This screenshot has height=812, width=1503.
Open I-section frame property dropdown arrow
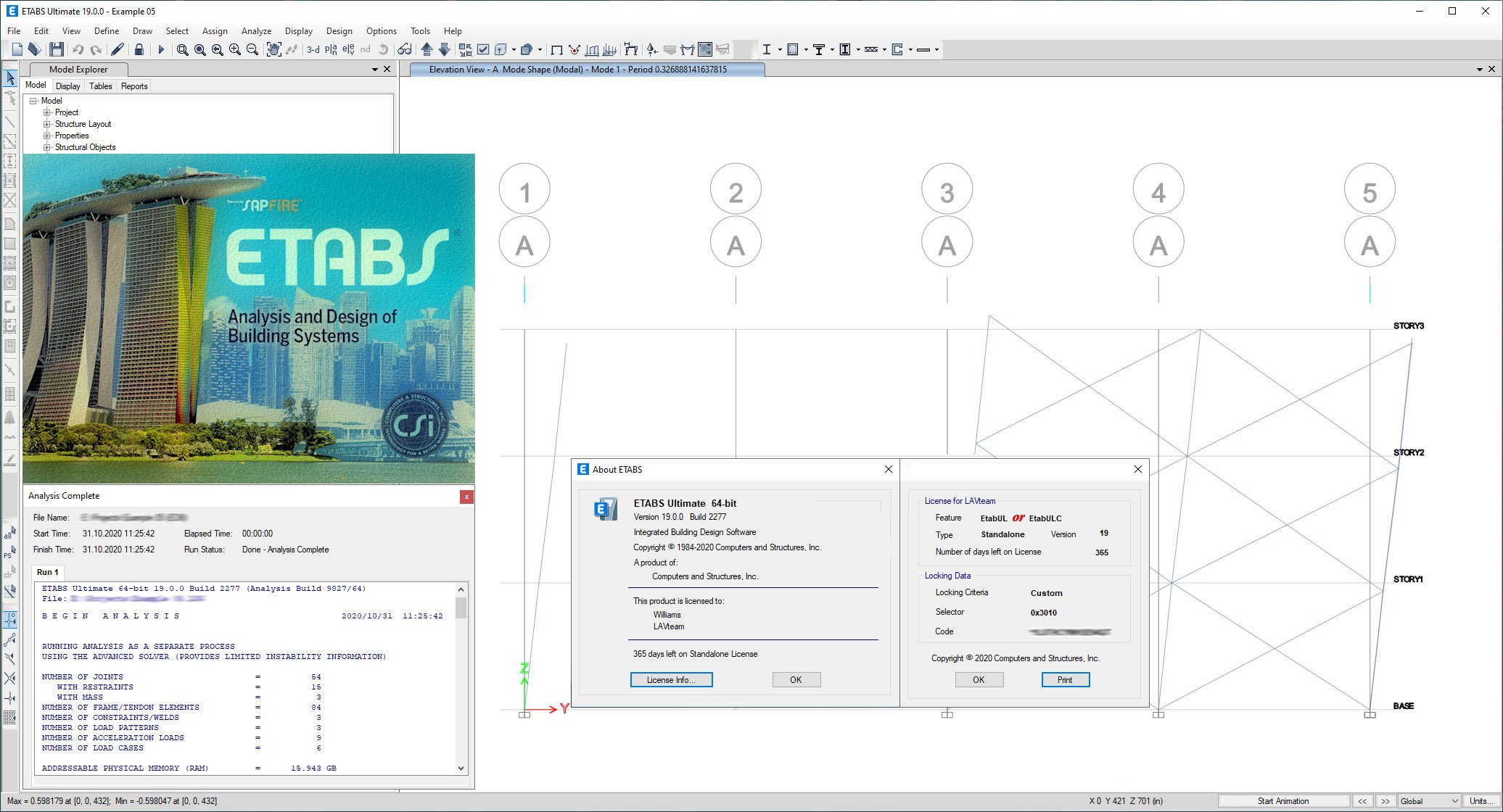coord(780,49)
